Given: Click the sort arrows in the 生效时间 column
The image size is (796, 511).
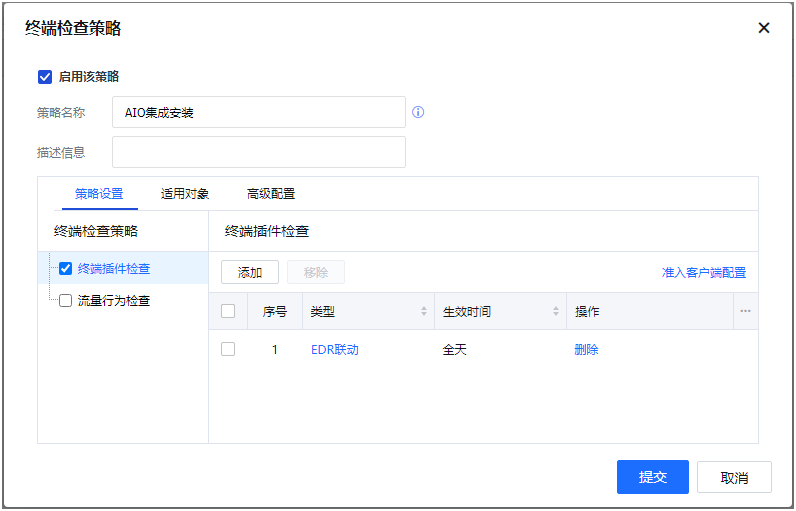Looking at the screenshot, I should pyautogui.click(x=556, y=312).
